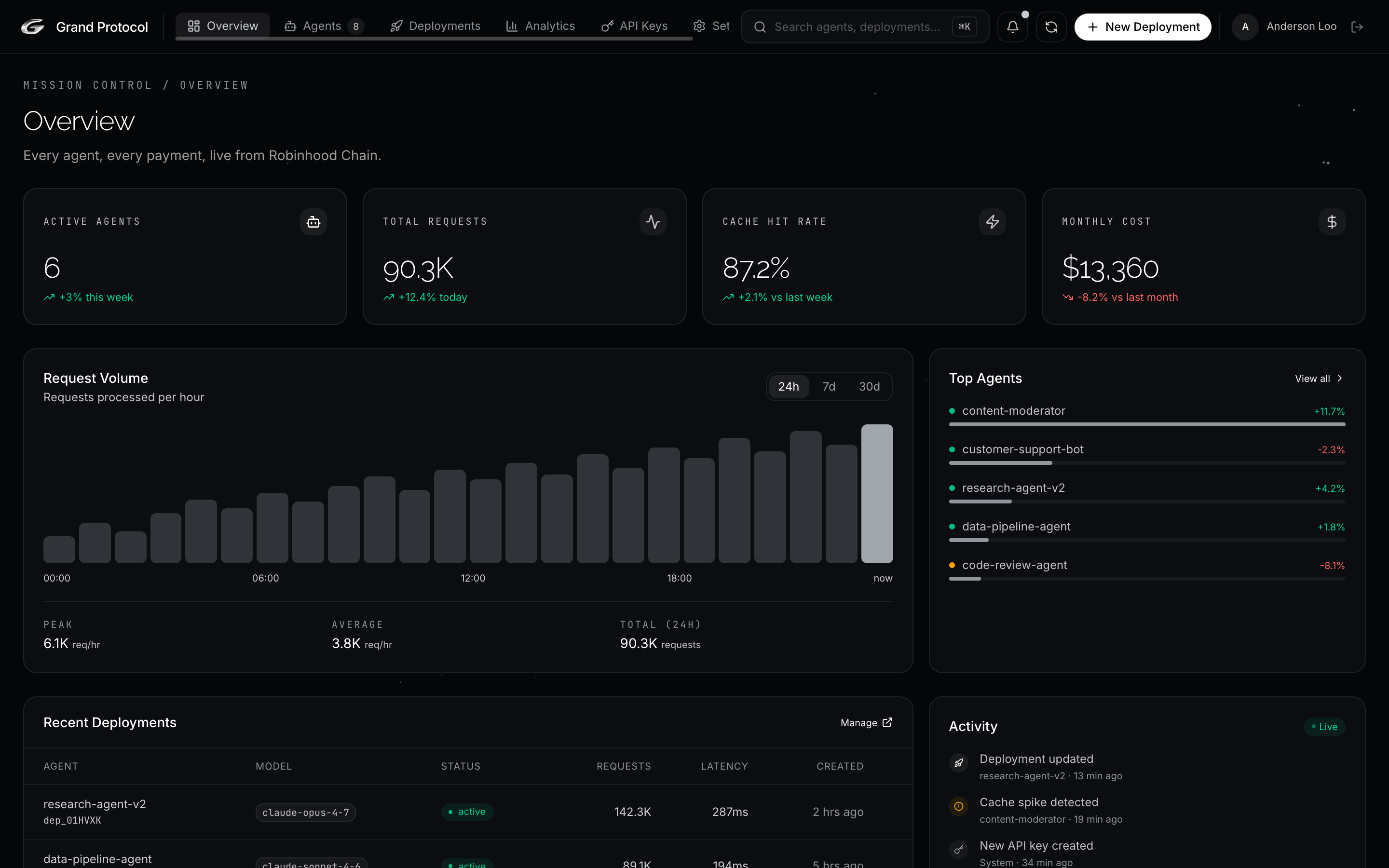Click the trend-up icon under Active Agents

(49, 298)
